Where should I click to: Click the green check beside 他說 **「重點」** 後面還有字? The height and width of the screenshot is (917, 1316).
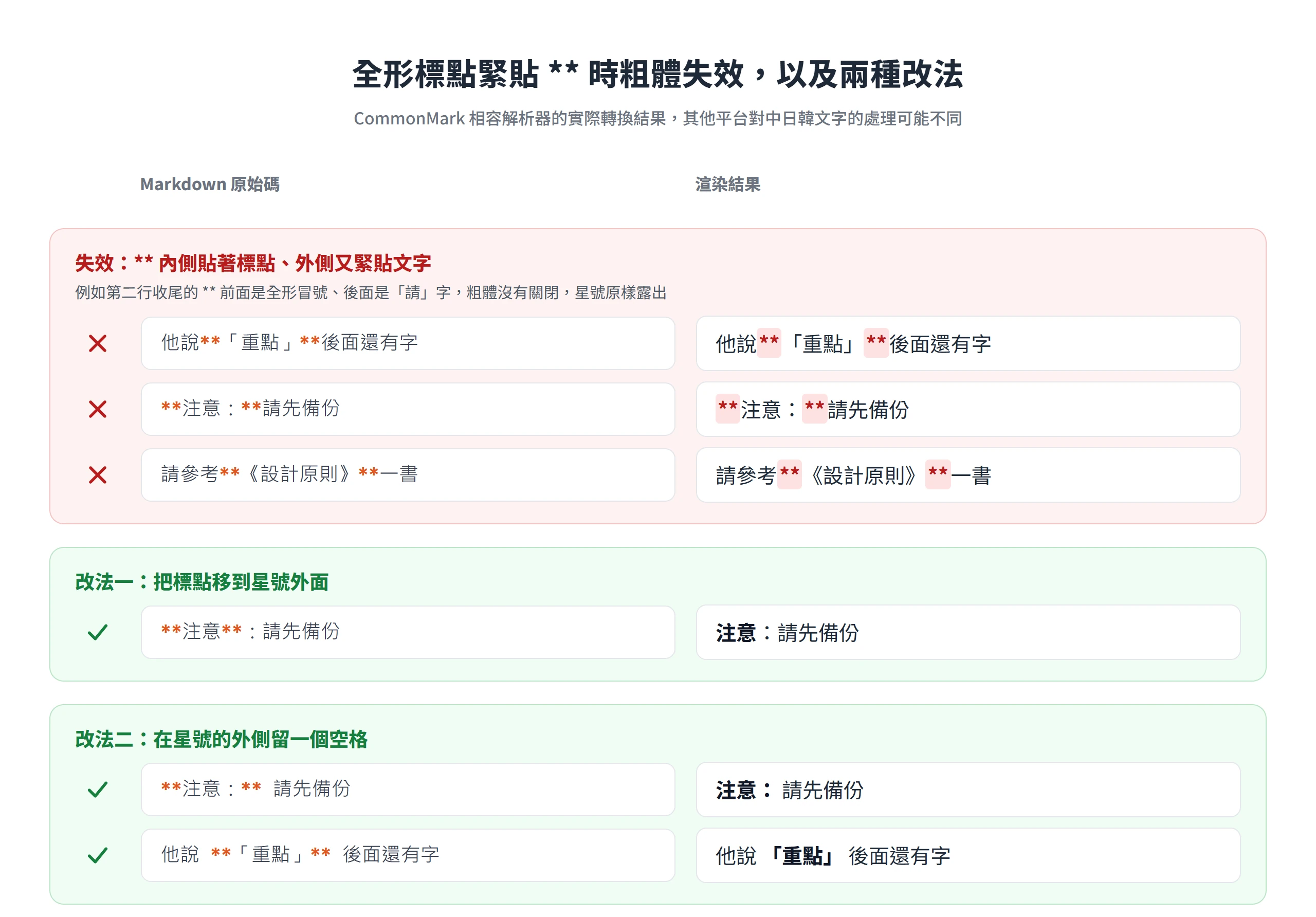pyautogui.click(x=98, y=856)
